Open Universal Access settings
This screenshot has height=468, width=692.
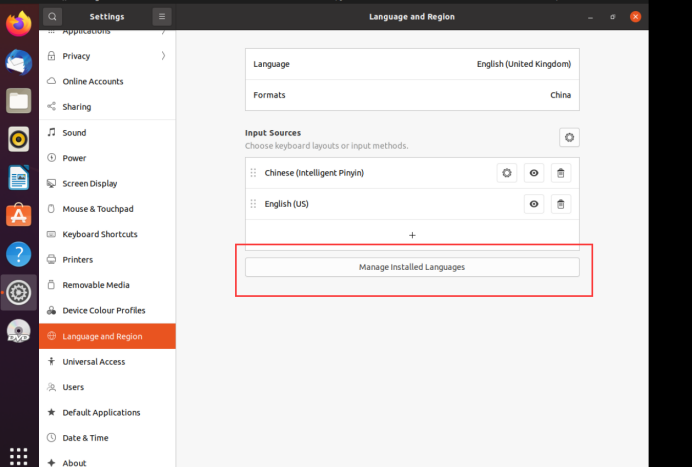click(x=107, y=362)
